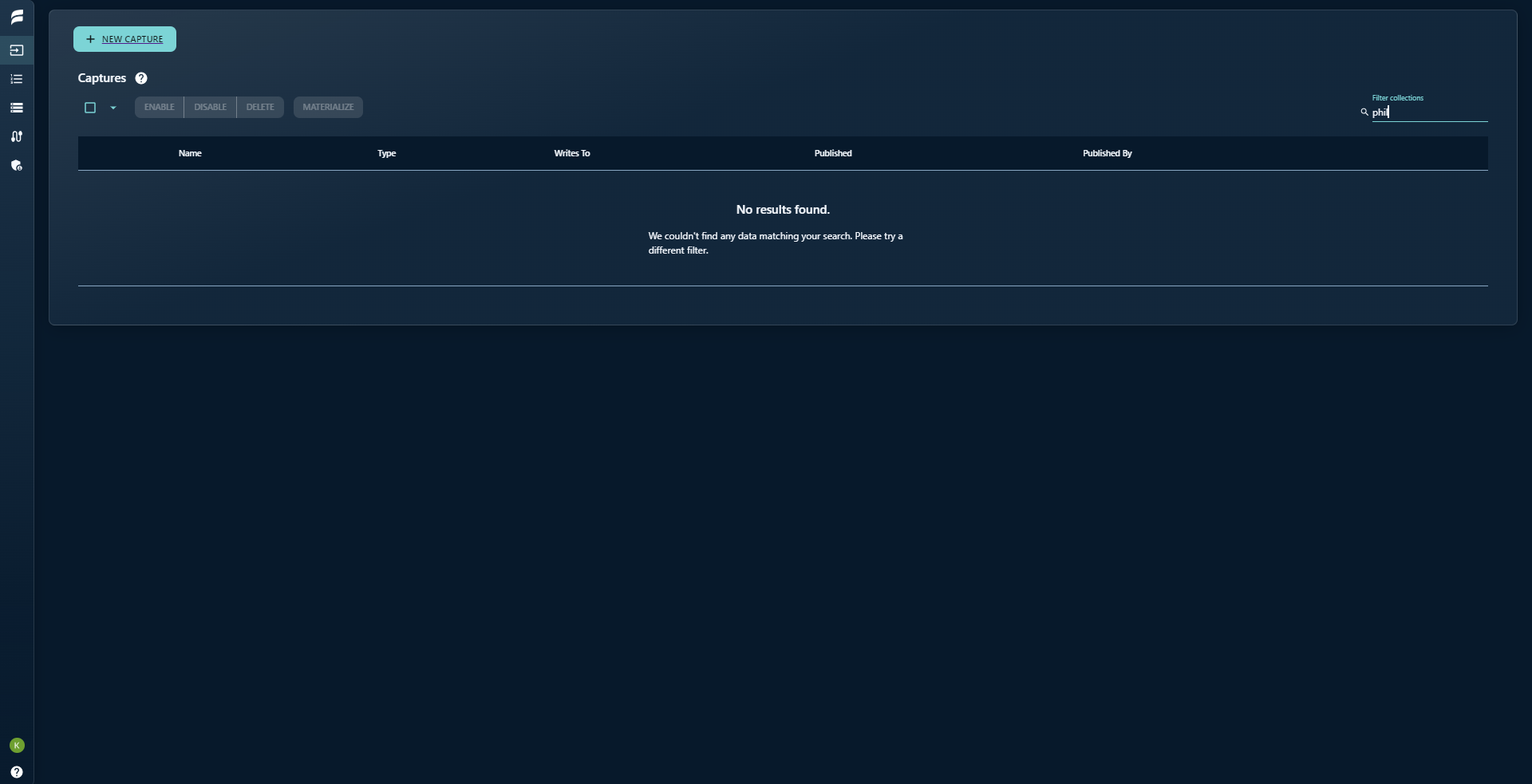
Task: Open the help question mark at the bottom
Action: [x=17, y=771]
